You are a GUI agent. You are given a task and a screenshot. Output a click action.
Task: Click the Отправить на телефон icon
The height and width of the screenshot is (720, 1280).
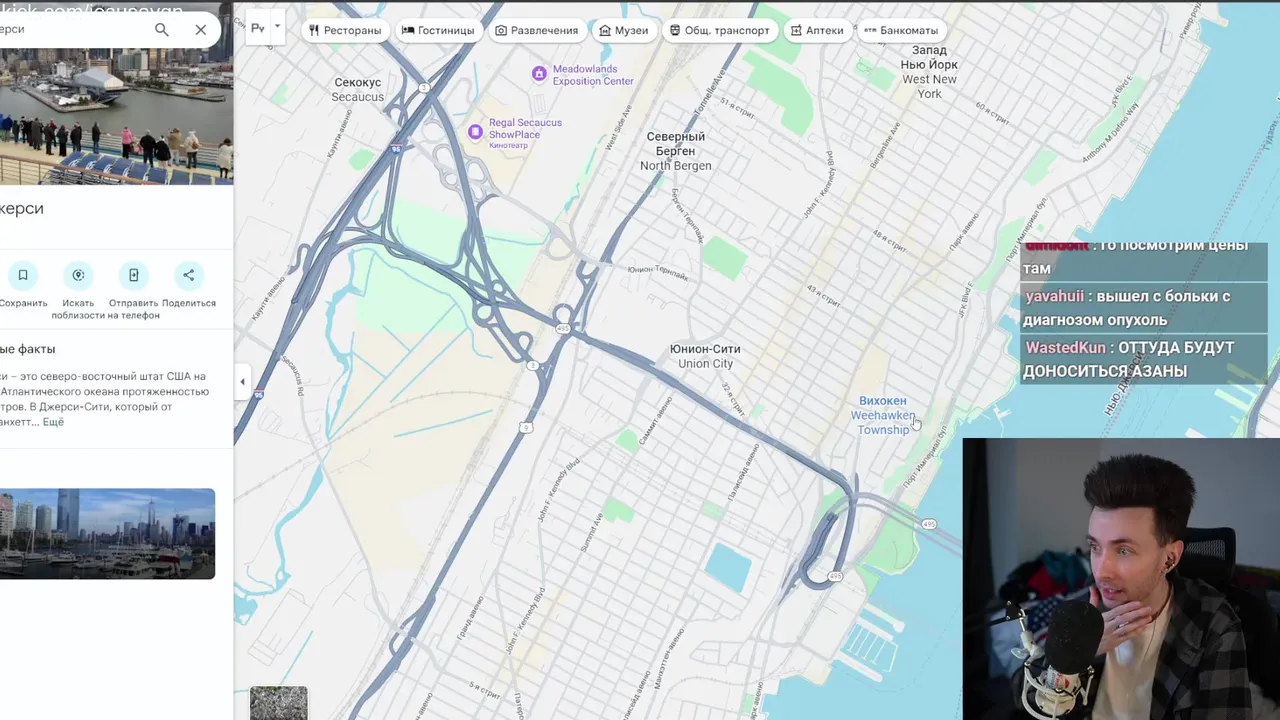[133, 275]
